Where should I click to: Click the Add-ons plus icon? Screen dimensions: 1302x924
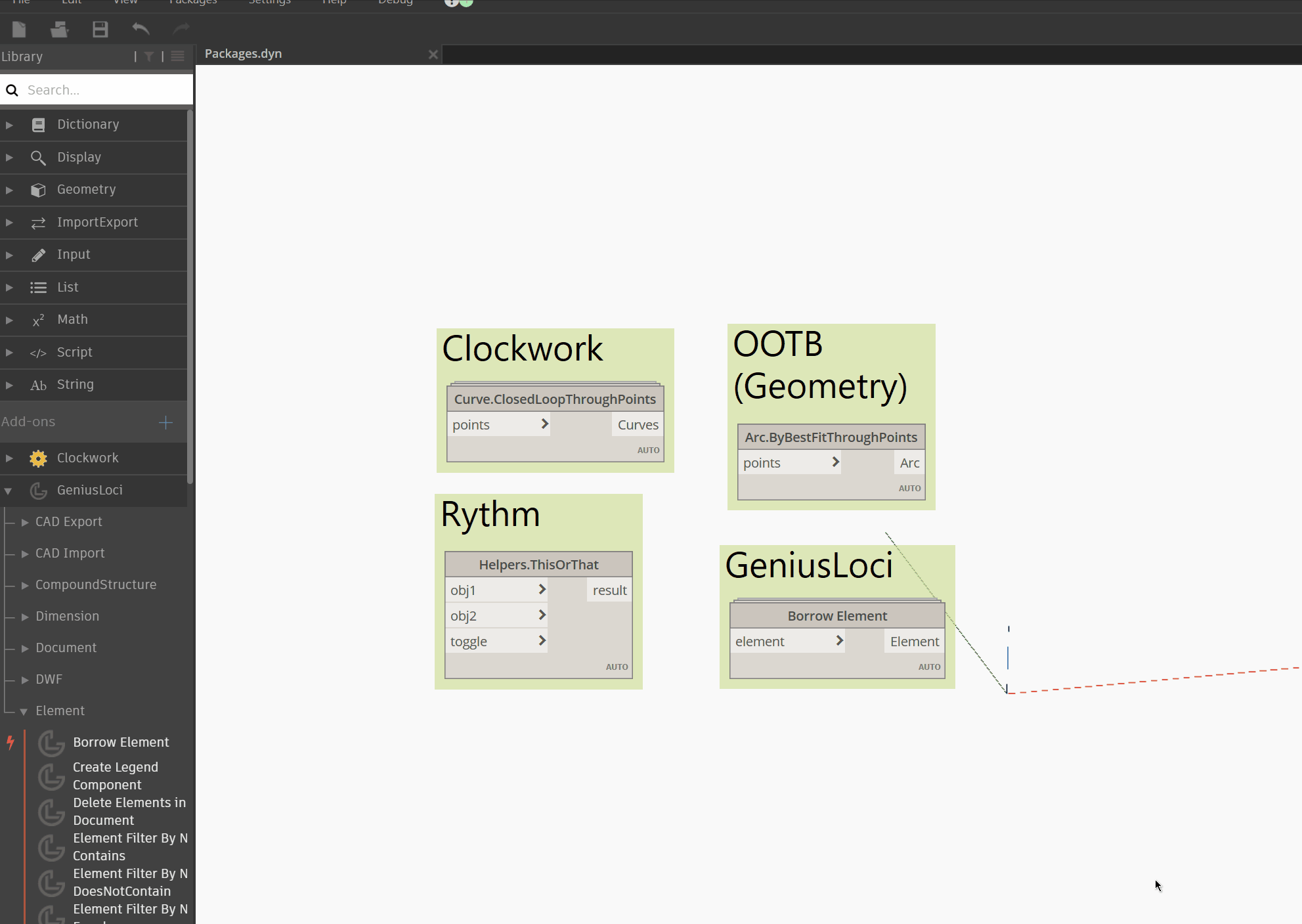pyautogui.click(x=165, y=422)
